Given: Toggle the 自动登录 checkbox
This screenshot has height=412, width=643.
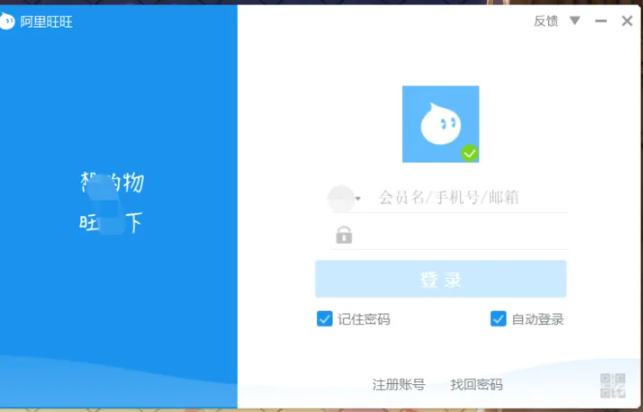Looking at the screenshot, I should tap(498, 319).
